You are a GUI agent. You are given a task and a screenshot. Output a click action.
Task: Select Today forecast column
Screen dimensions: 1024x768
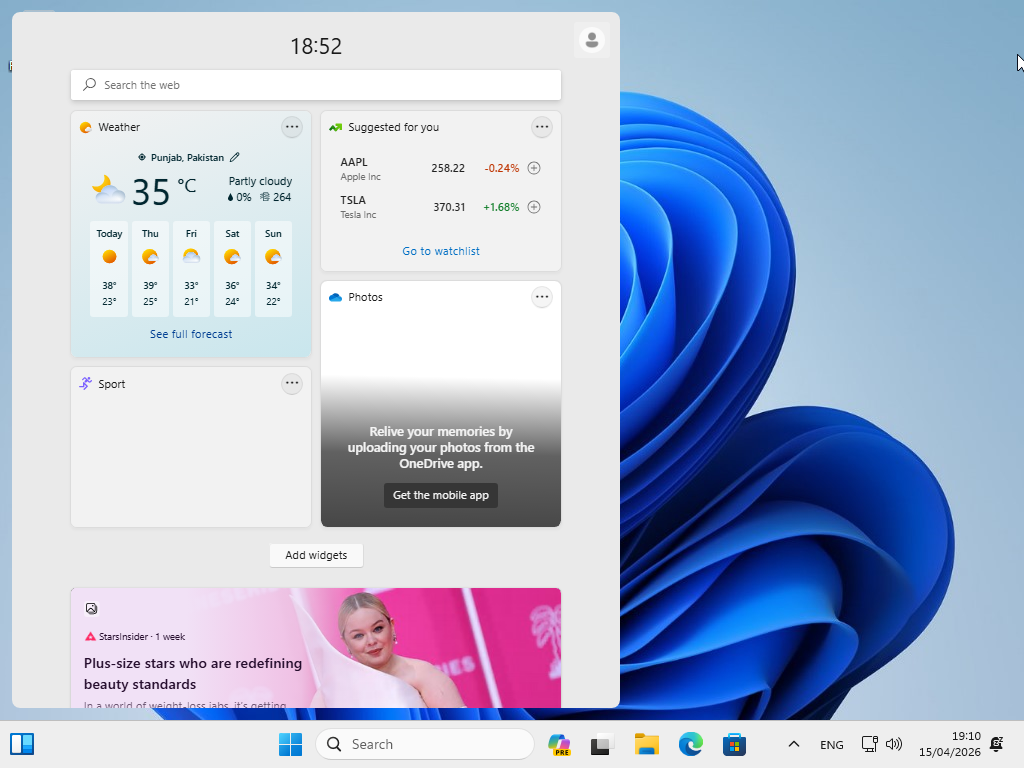tap(109, 269)
